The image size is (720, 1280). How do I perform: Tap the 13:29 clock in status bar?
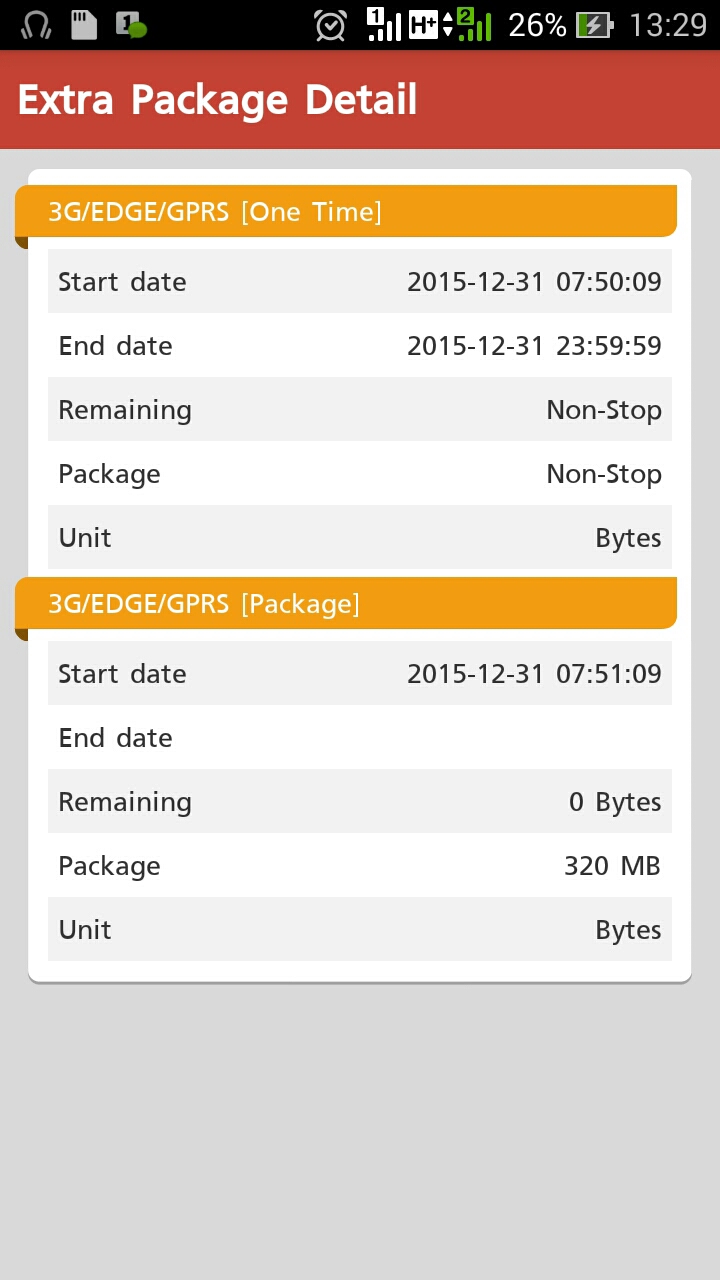667,25
